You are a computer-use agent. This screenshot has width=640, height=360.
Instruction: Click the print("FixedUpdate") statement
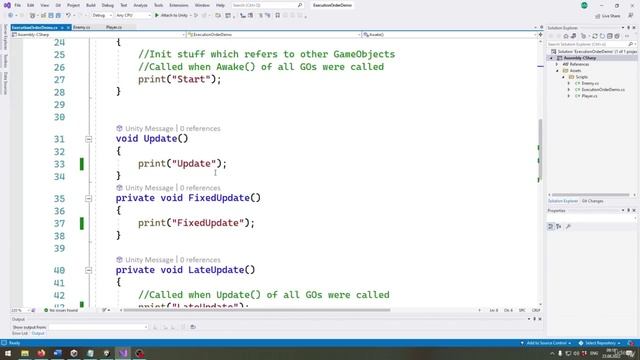[196, 223]
